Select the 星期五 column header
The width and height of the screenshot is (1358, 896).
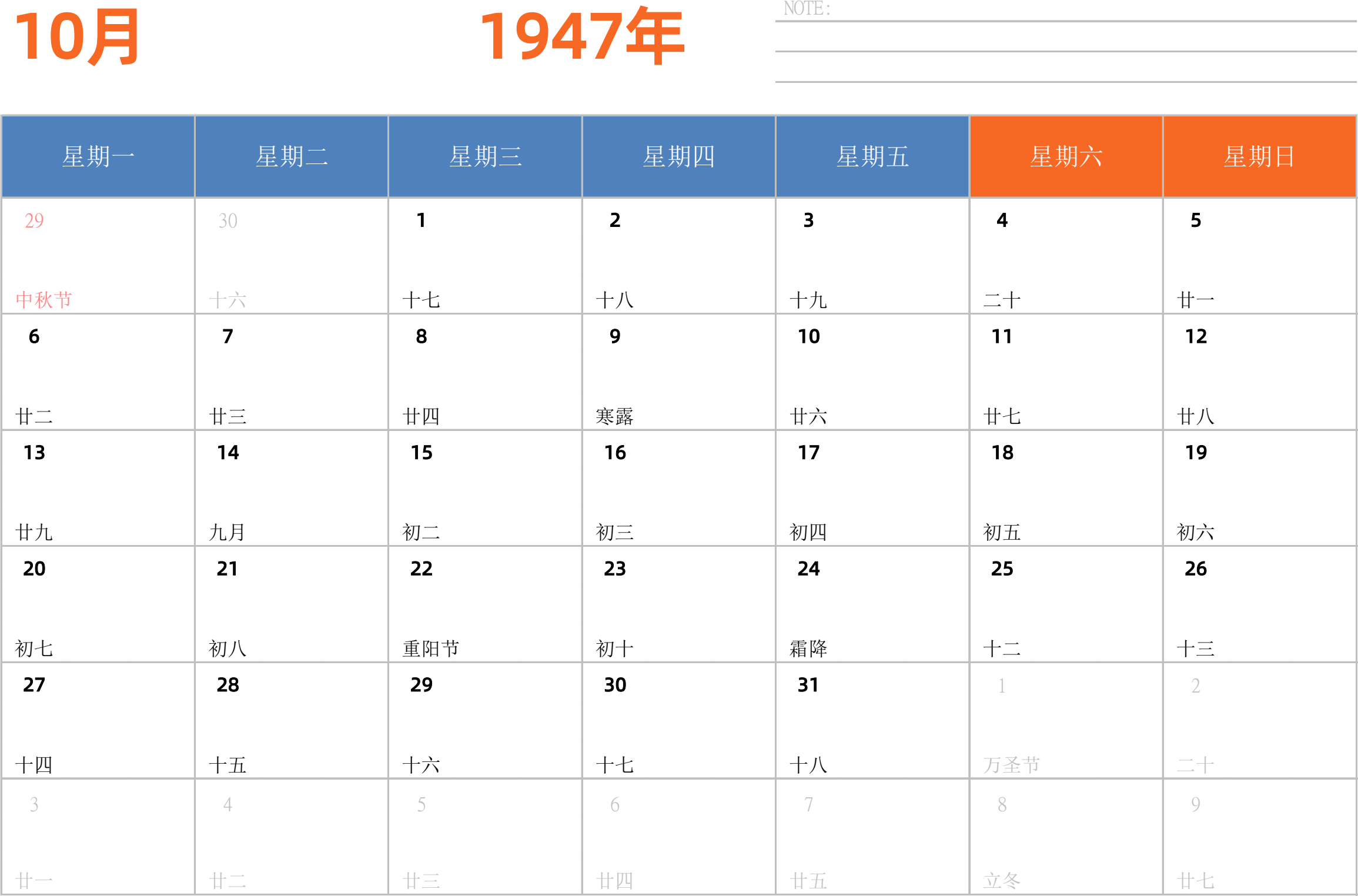pyautogui.click(x=872, y=156)
